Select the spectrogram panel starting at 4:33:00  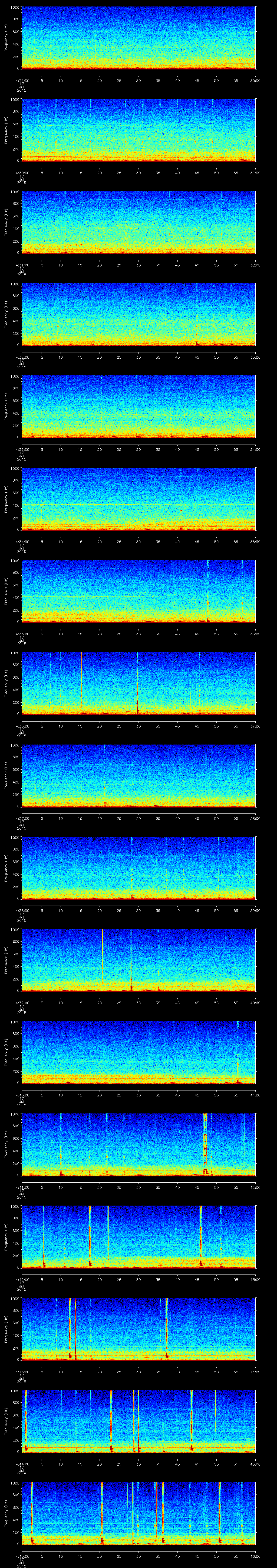pyautogui.click(x=138, y=407)
